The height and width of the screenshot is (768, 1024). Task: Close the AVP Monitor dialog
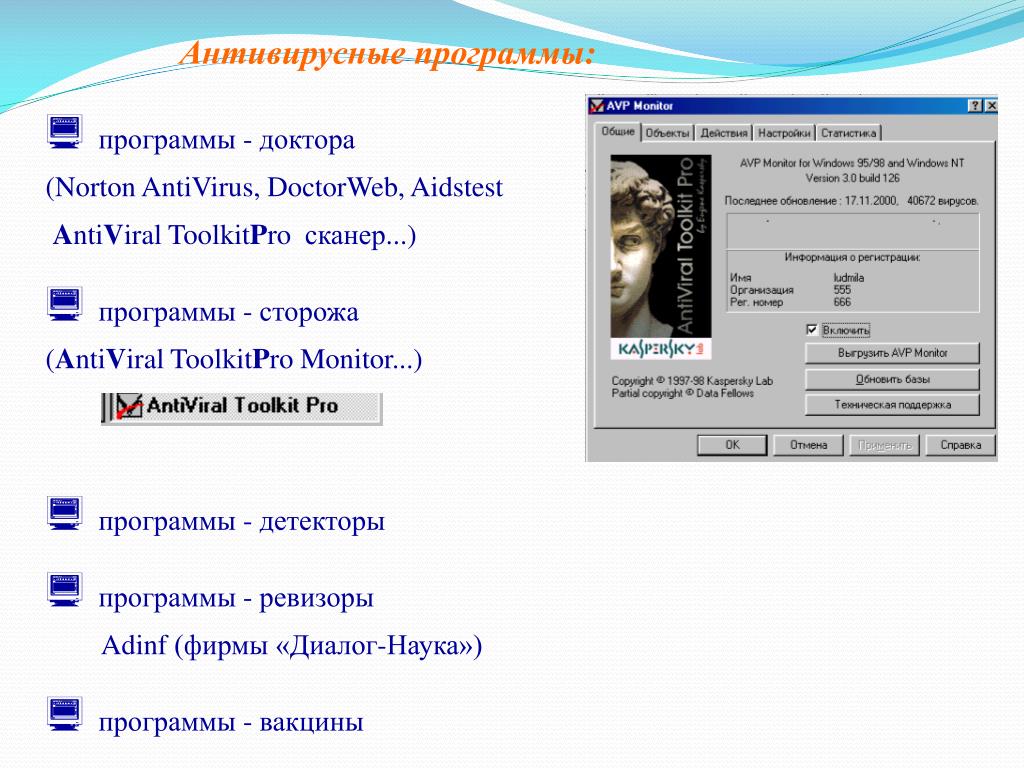991,106
